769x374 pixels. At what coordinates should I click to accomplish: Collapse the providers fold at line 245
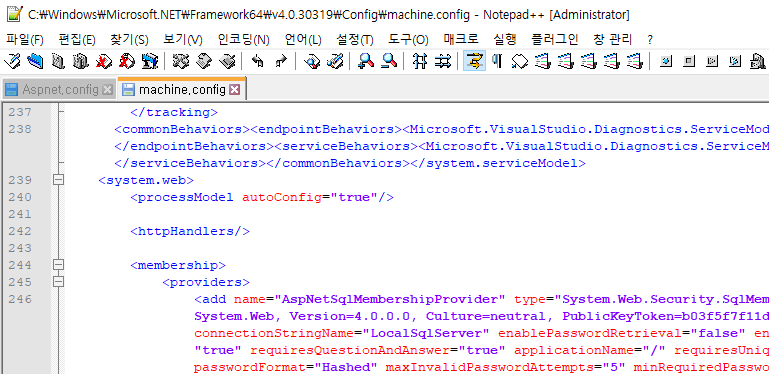pyautogui.click(x=58, y=282)
